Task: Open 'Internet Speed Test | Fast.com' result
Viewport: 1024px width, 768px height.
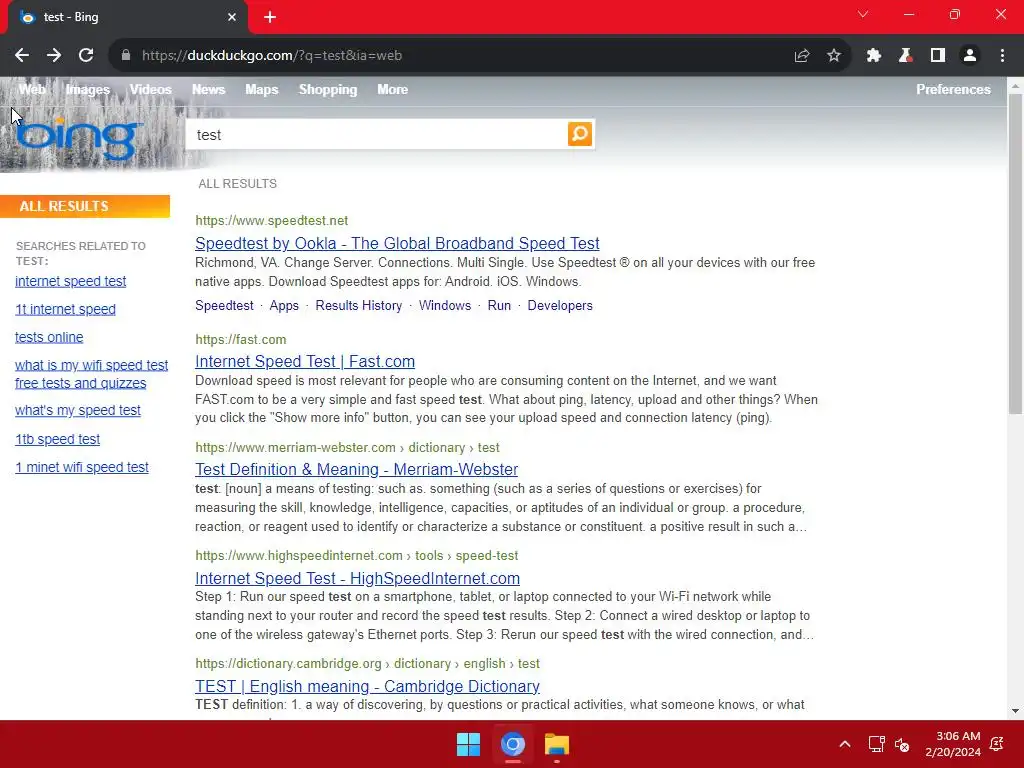Action: [x=305, y=362]
